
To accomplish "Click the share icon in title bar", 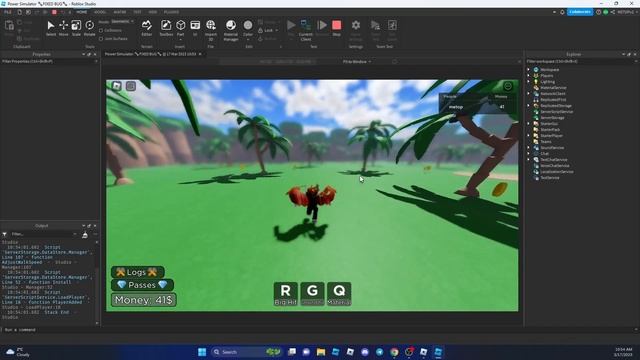I will point(613,12).
